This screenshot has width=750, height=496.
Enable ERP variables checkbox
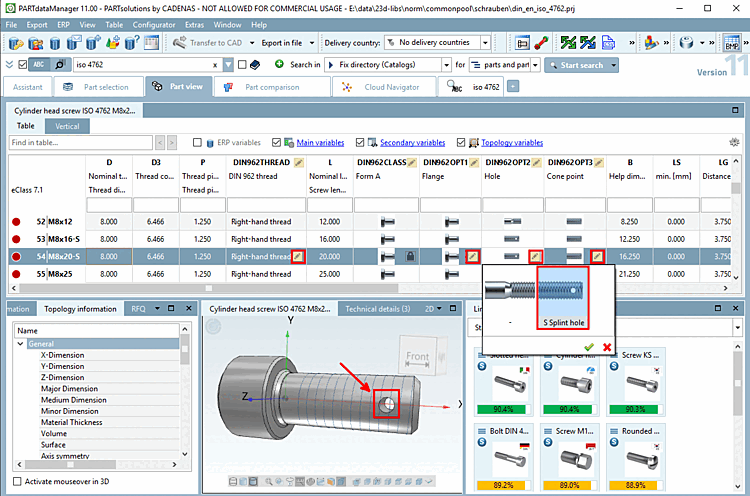click(197, 143)
